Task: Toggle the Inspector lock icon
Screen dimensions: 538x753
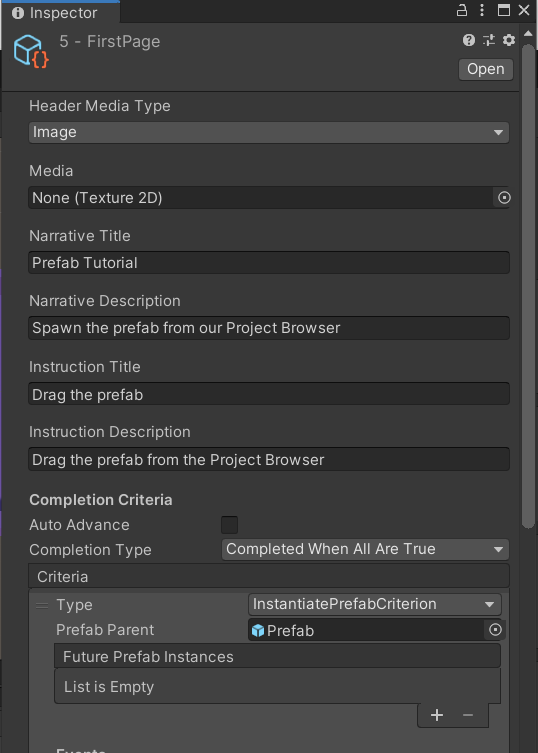Action: [462, 11]
